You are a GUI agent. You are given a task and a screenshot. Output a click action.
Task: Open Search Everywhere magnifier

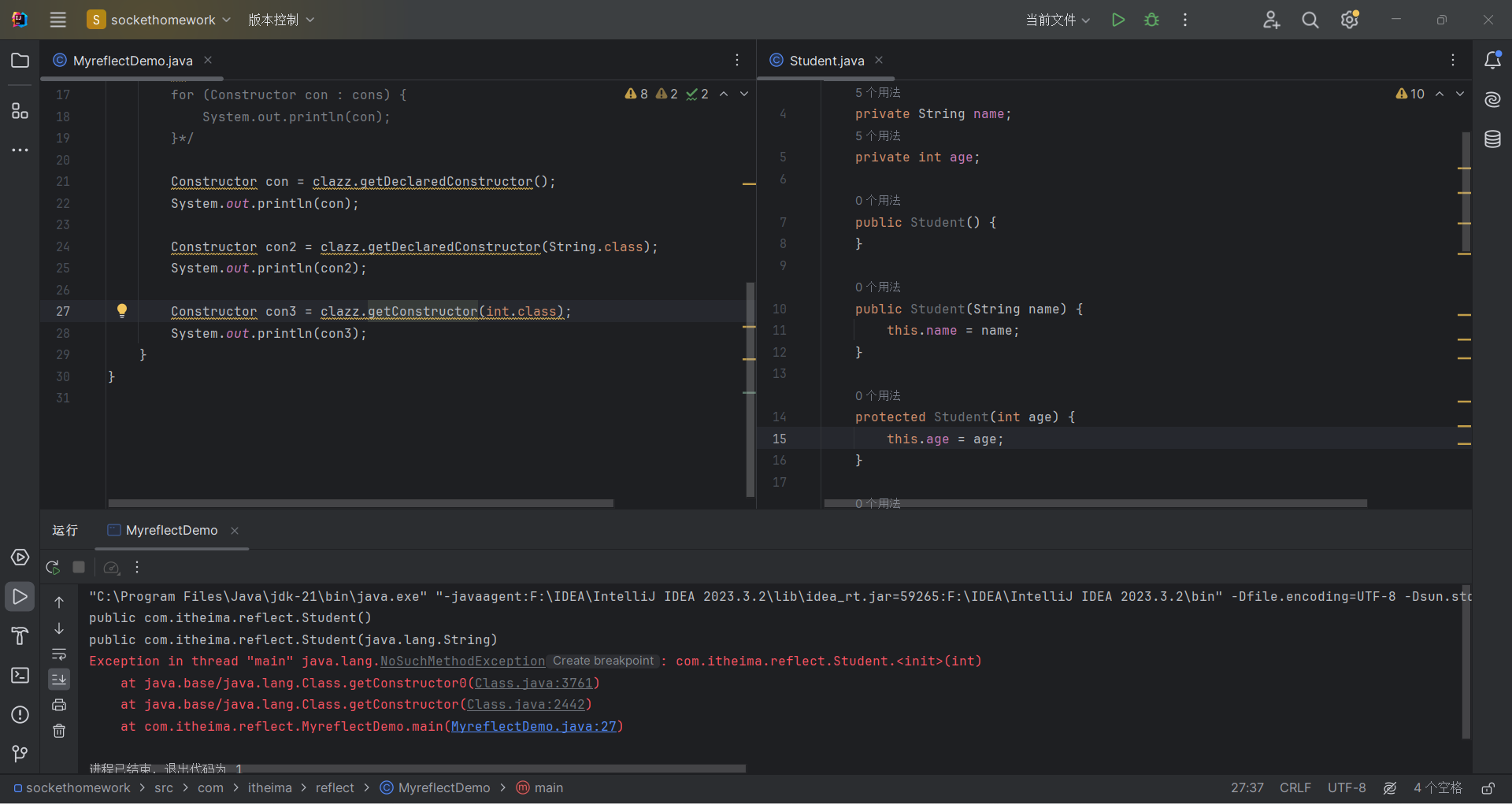(x=1310, y=20)
